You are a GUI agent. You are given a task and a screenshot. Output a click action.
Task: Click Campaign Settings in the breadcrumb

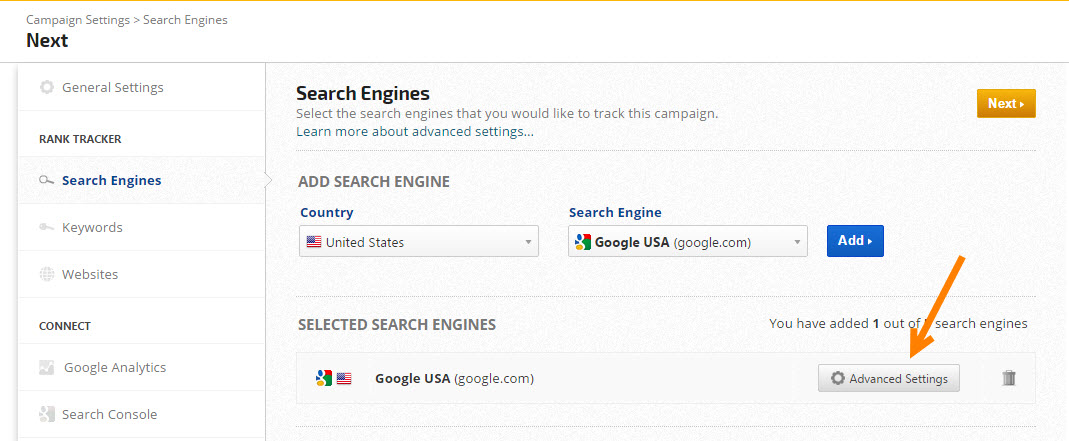pos(79,20)
